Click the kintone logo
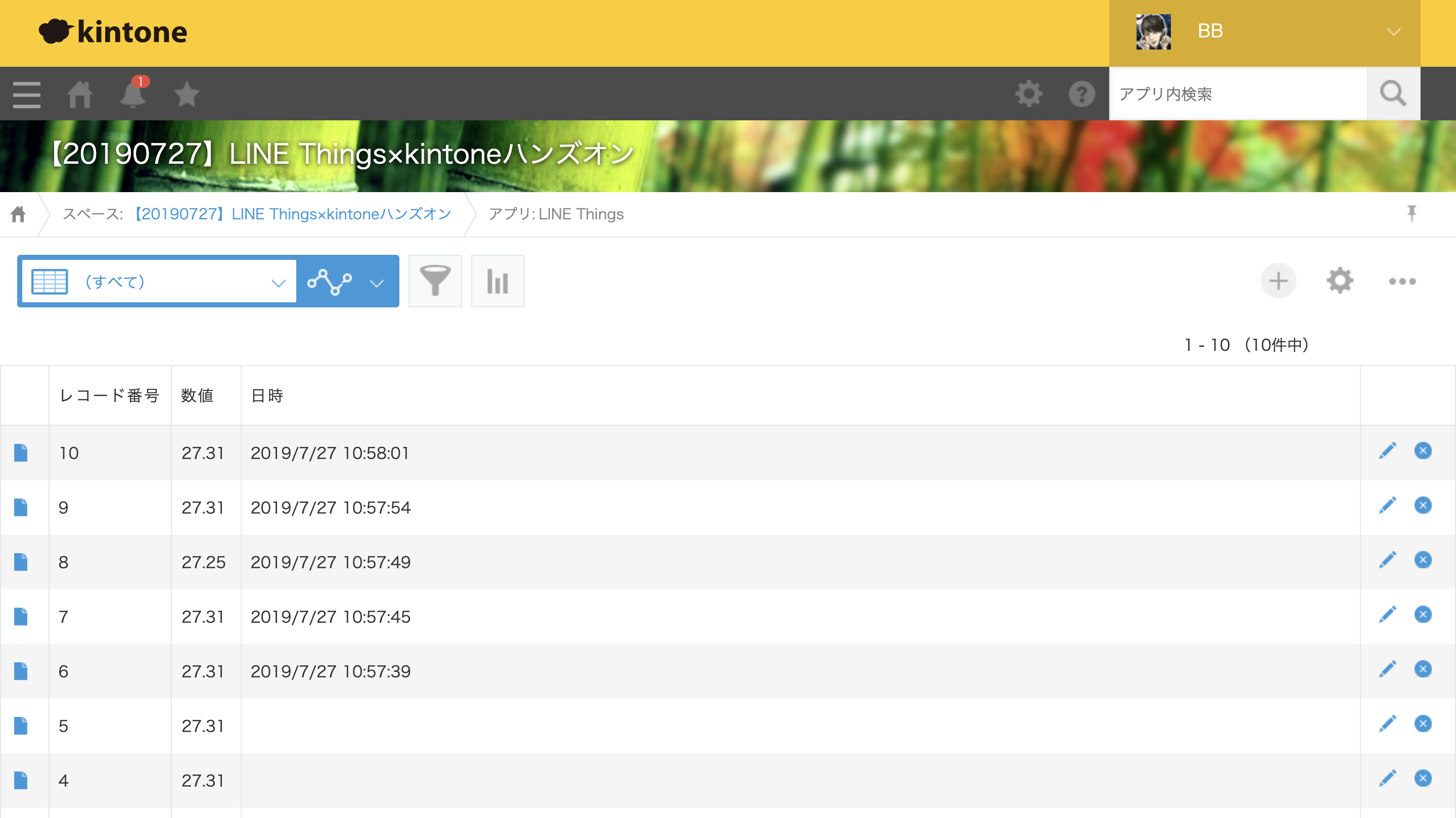1456x818 pixels. click(x=113, y=32)
